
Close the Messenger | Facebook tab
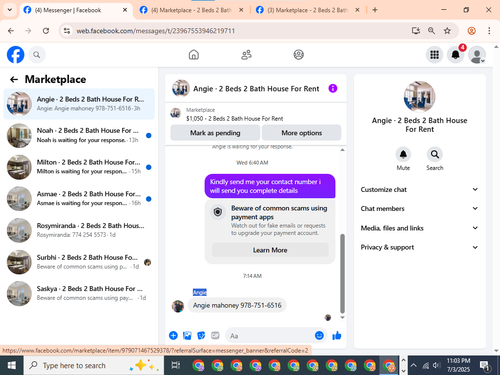tap(125, 10)
